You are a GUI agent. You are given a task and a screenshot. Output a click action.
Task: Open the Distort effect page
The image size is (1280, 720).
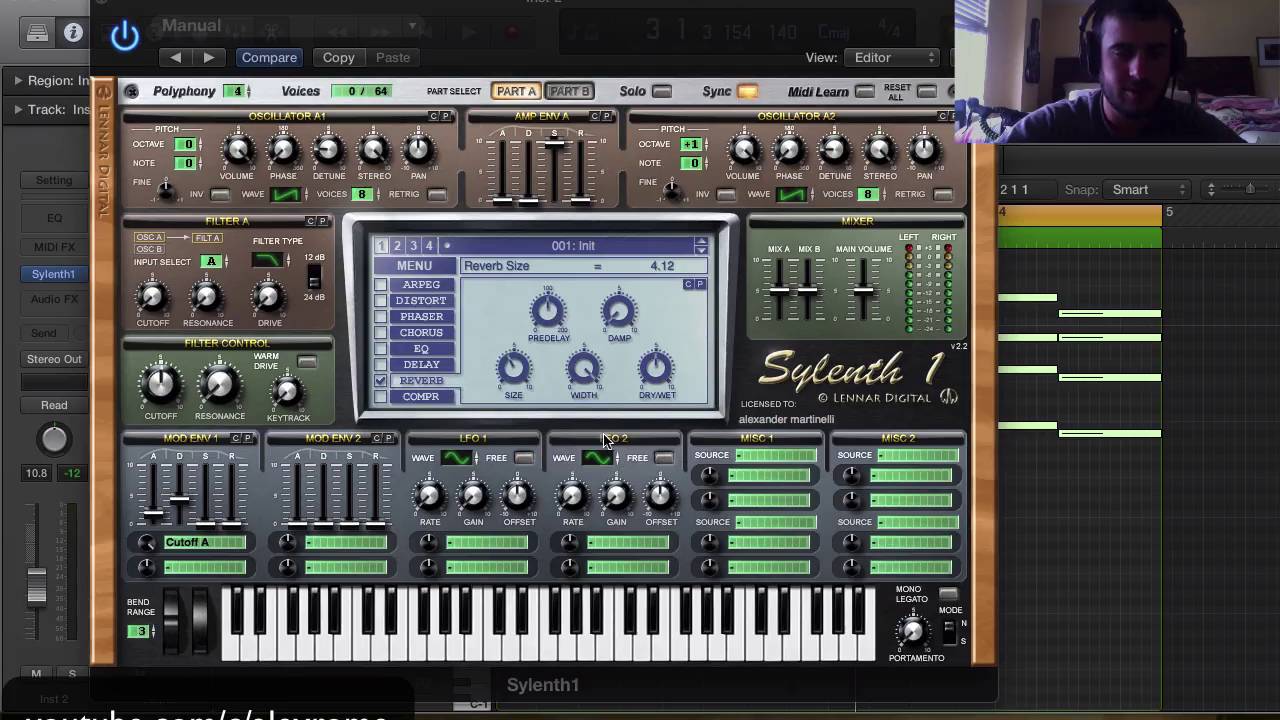(x=421, y=301)
